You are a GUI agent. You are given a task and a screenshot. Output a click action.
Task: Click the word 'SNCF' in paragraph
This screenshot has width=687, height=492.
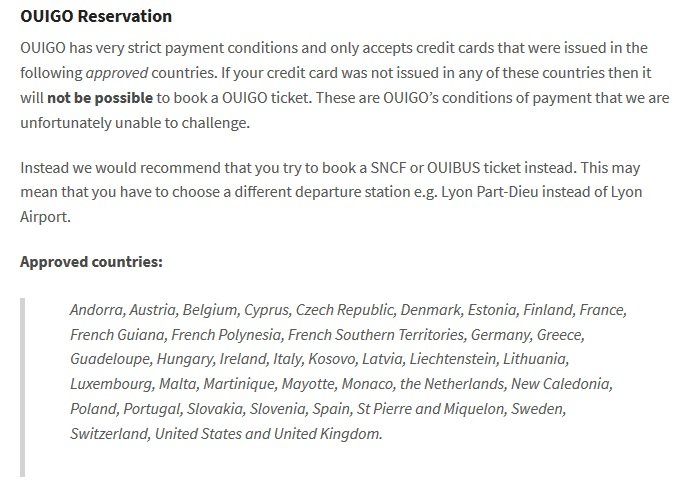coord(388,168)
